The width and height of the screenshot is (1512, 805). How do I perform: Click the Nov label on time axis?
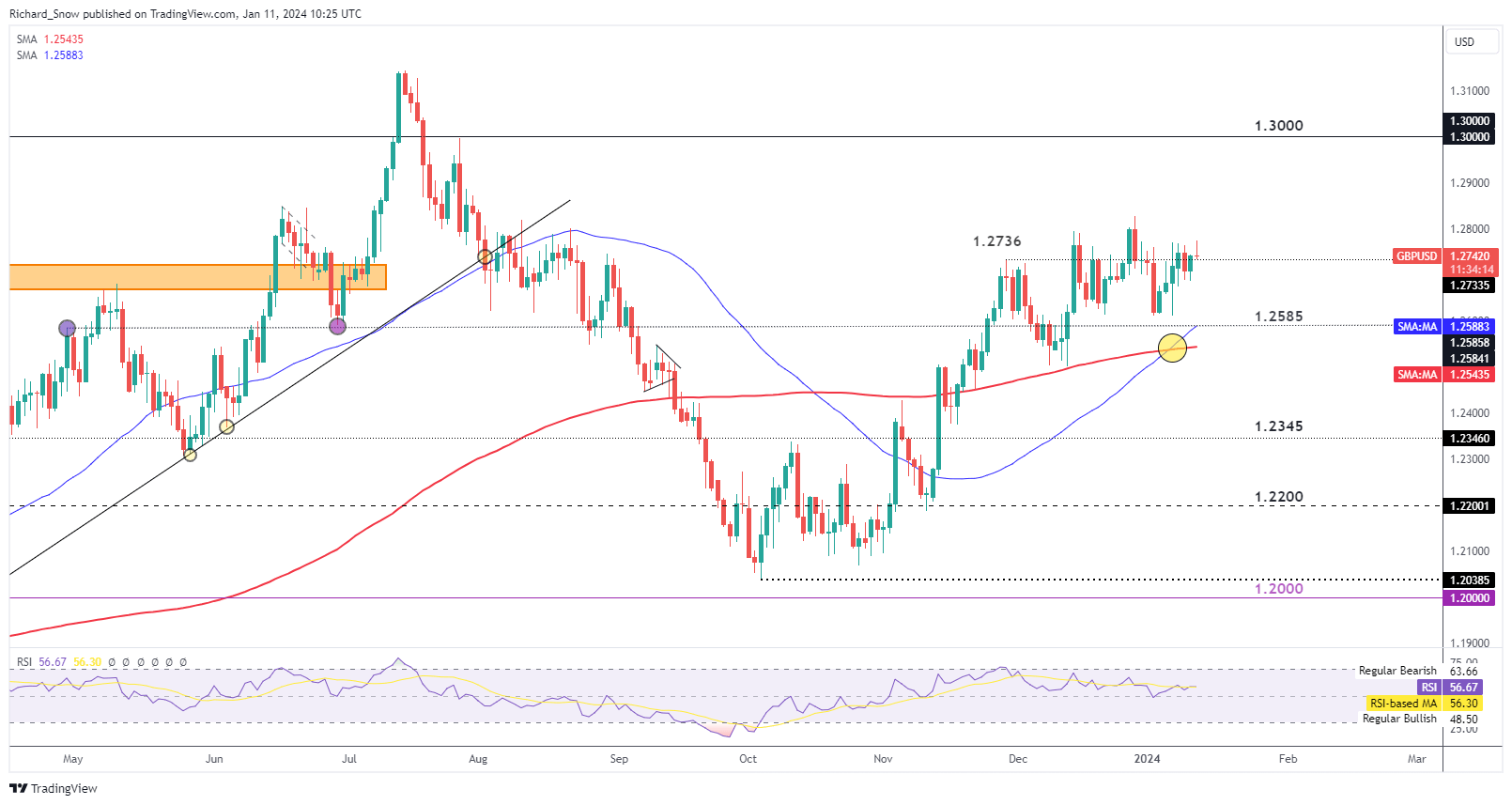tap(883, 759)
